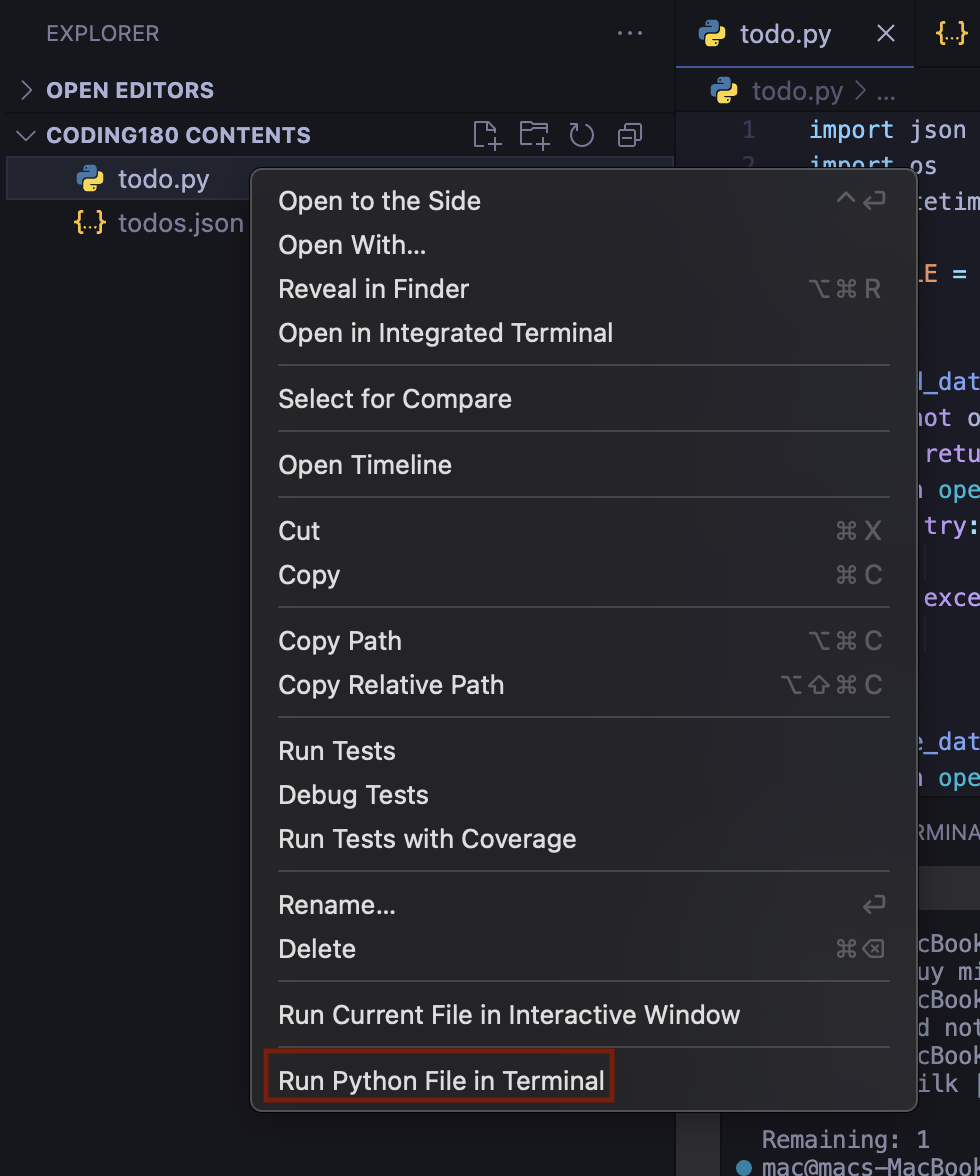Click the New Folder icon in Explorer
The image size is (980, 1176).
click(x=535, y=135)
